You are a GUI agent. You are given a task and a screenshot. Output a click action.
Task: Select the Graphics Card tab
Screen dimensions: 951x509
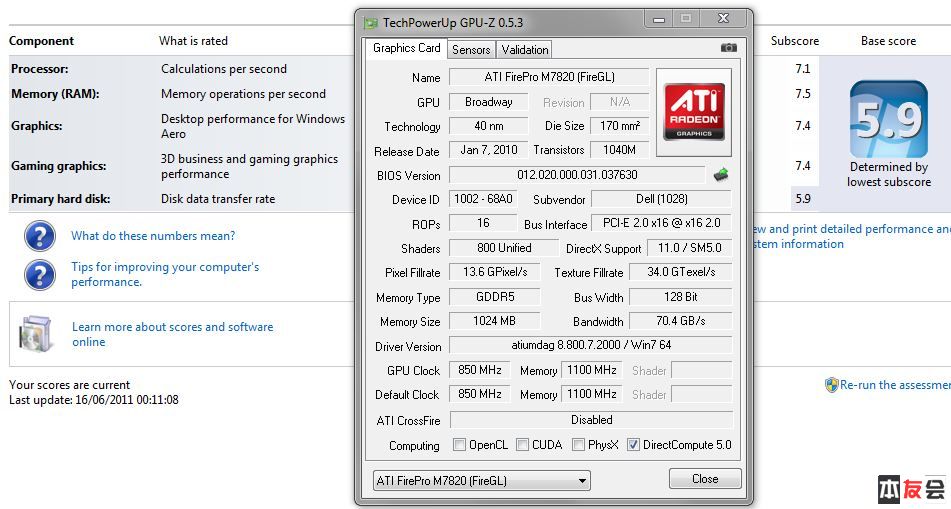click(x=407, y=48)
